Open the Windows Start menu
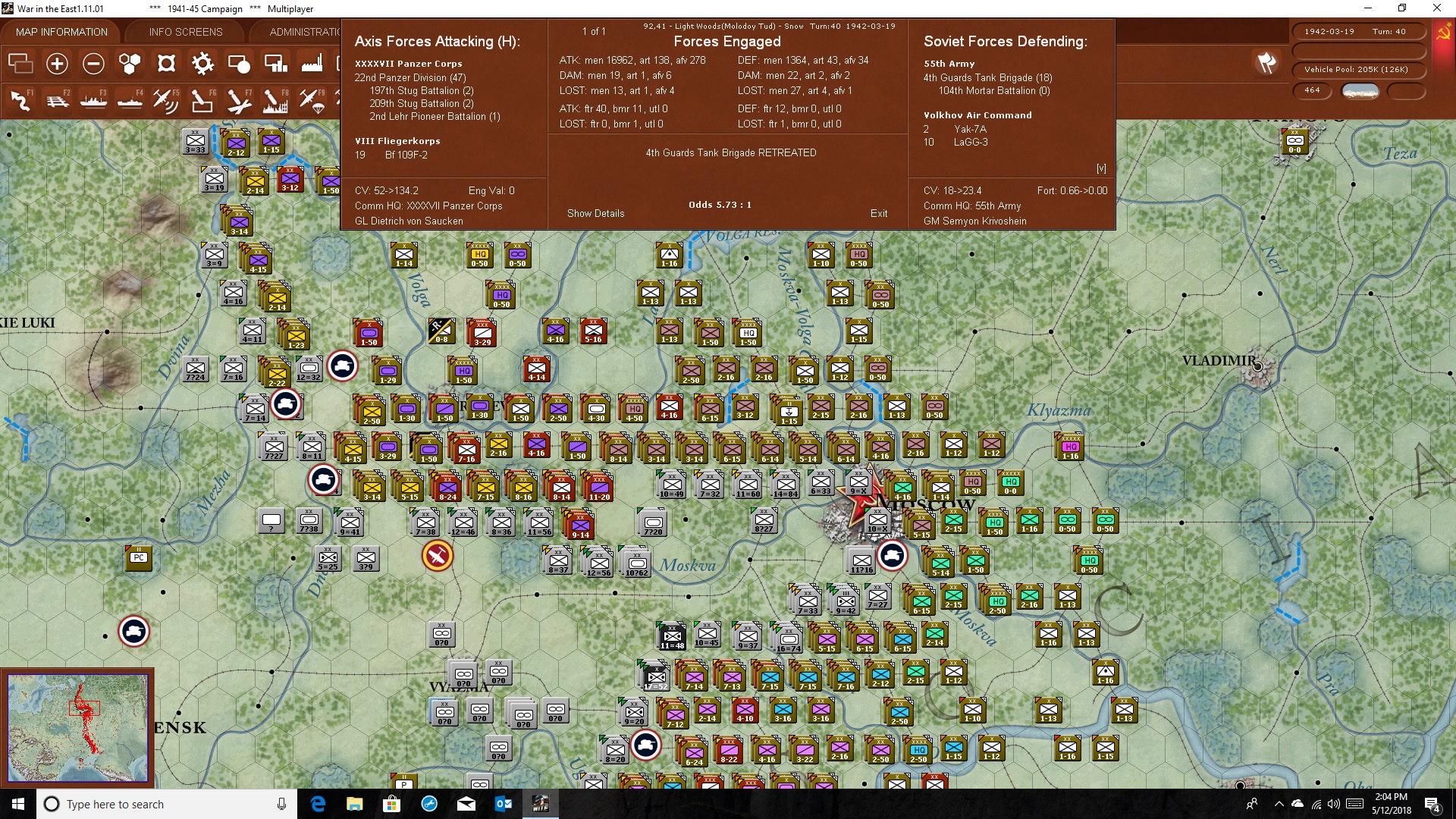1456x819 pixels. click(x=18, y=804)
